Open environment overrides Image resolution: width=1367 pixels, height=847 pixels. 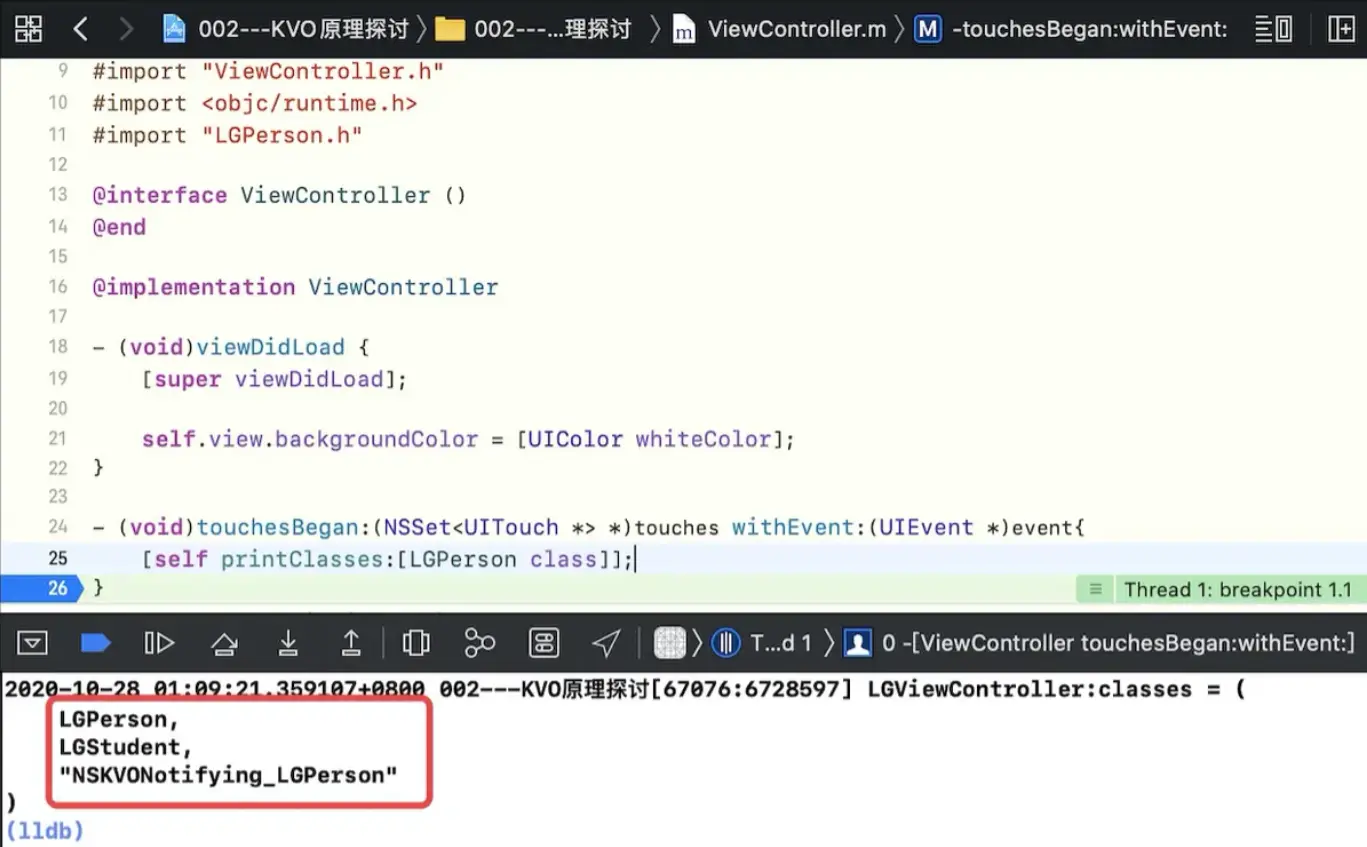coord(543,642)
